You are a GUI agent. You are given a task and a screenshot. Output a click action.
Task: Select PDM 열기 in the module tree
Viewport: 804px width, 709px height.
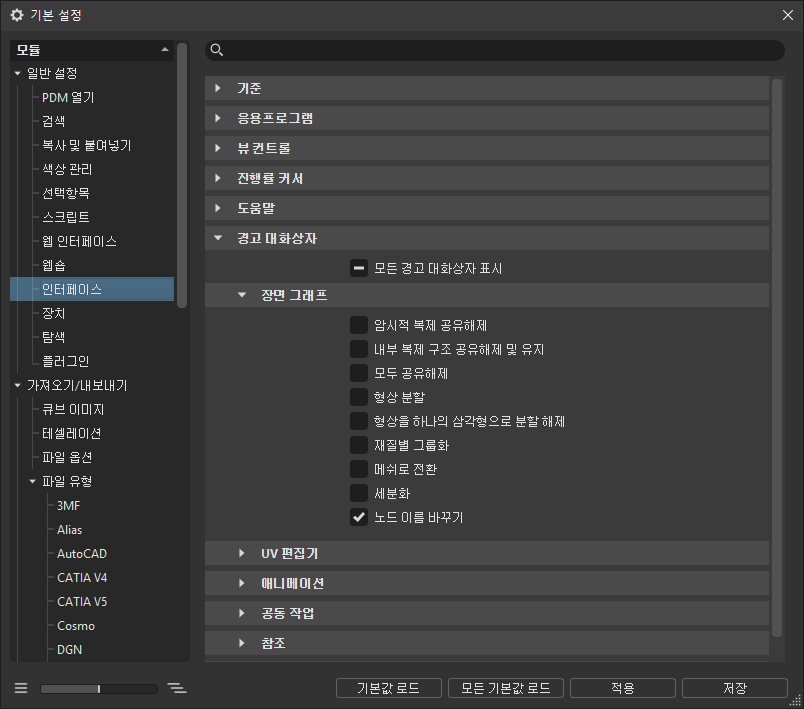tap(68, 97)
